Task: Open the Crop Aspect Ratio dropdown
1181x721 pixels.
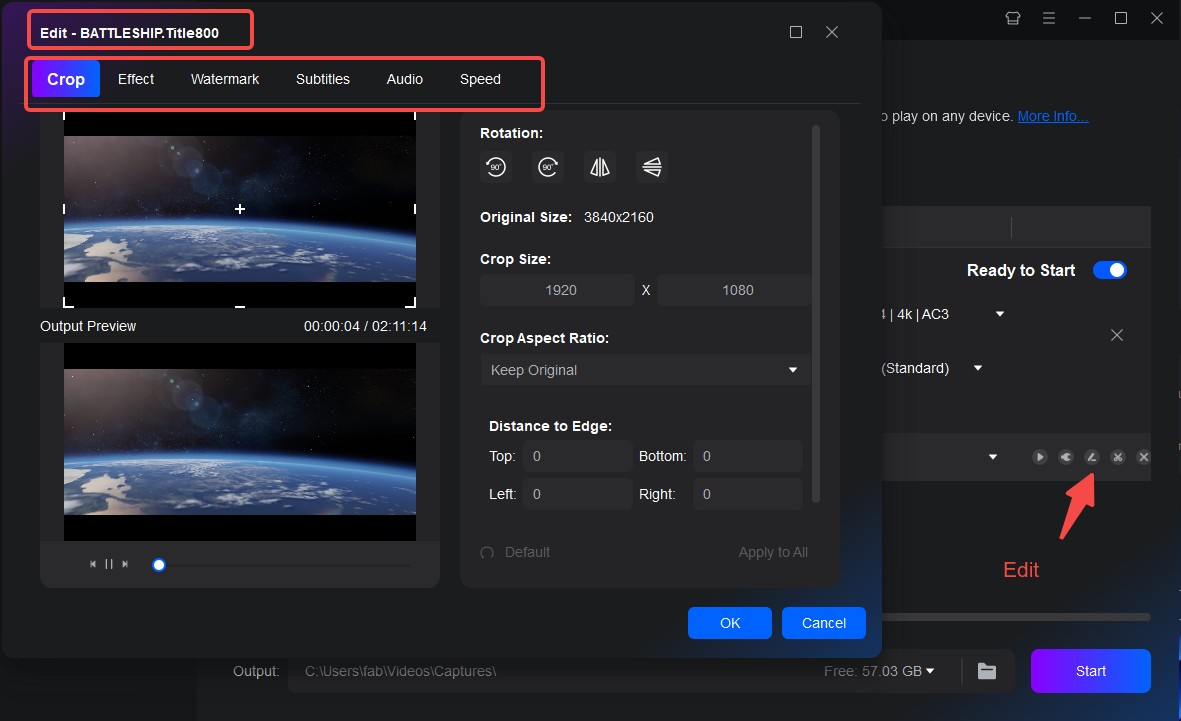Action: [645, 370]
